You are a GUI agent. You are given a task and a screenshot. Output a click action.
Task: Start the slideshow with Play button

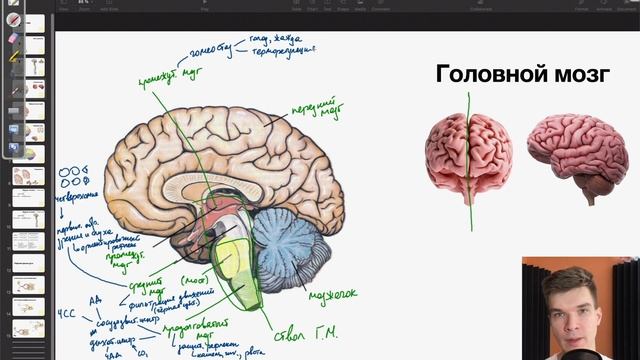click(x=204, y=5)
